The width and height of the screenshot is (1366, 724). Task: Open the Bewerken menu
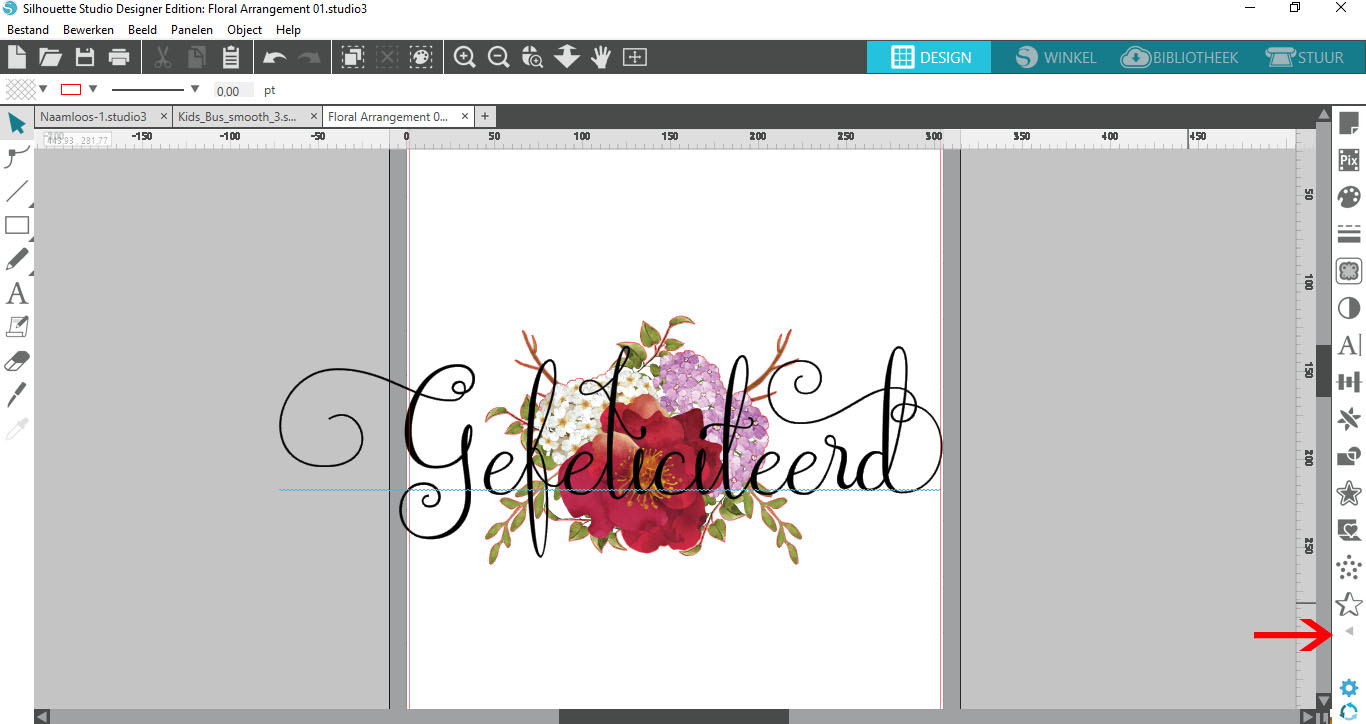point(88,30)
